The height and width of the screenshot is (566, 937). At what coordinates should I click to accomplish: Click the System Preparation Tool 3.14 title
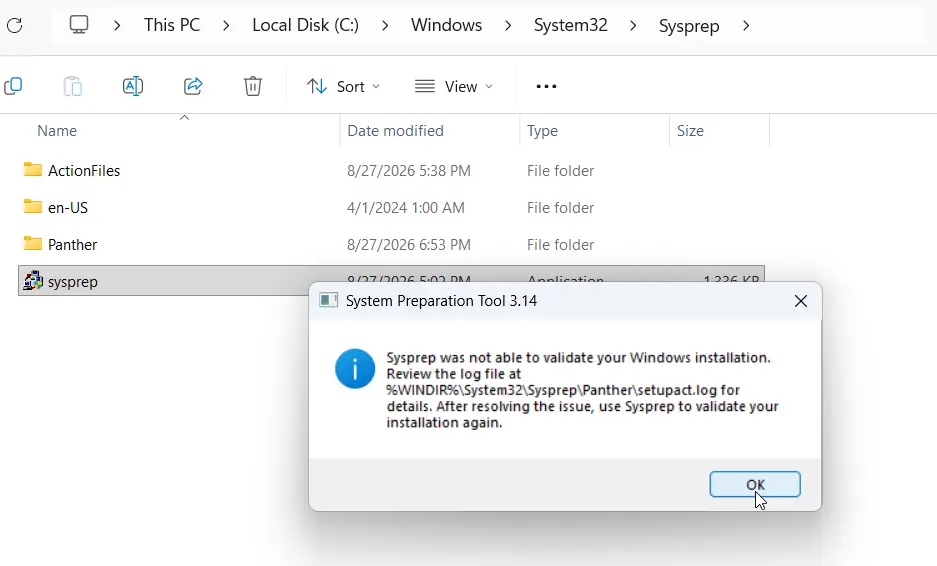[x=441, y=301]
